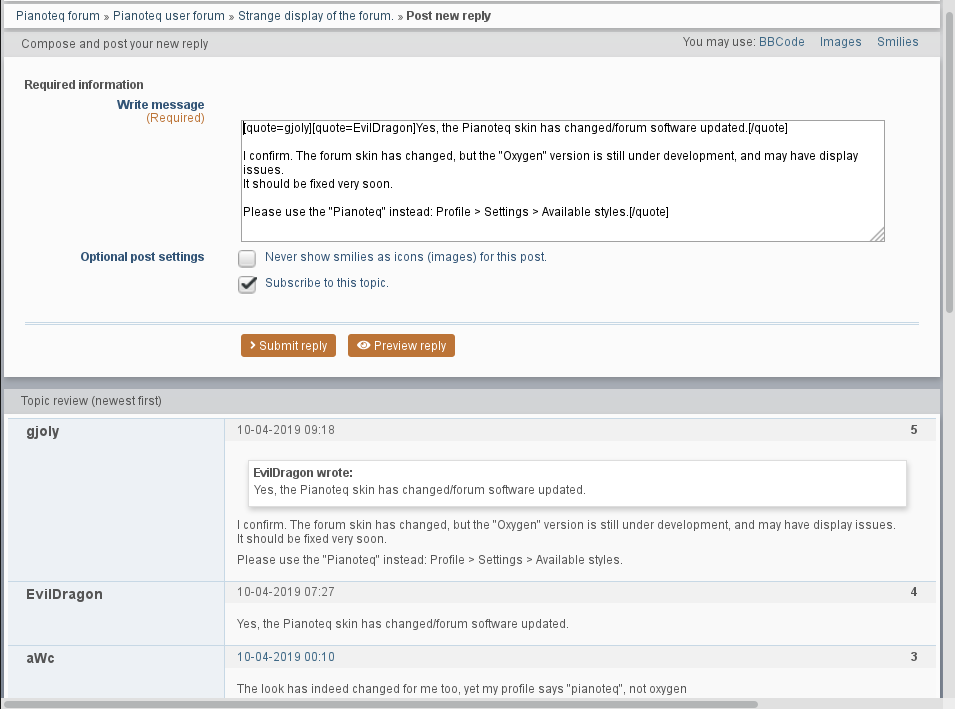Click the aWc username in topic review
The height and width of the screenshot is (709, 955).
[40, 658]
